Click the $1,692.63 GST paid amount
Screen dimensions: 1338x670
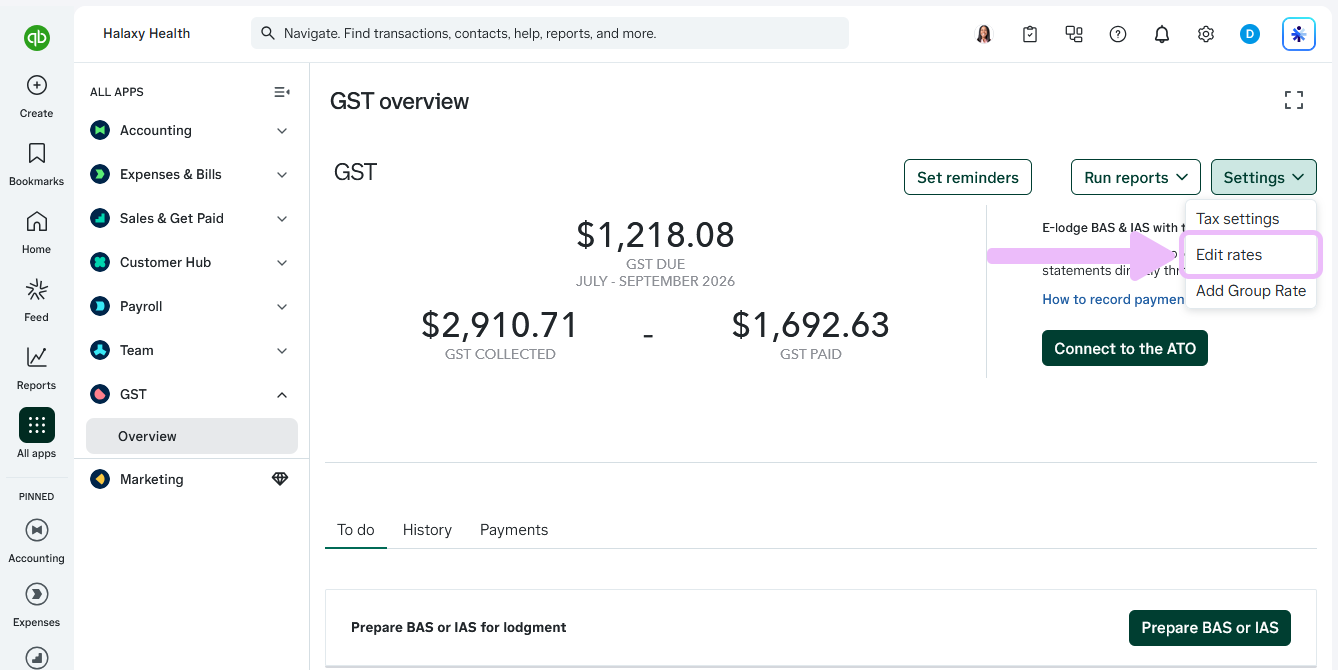[811, 325]
